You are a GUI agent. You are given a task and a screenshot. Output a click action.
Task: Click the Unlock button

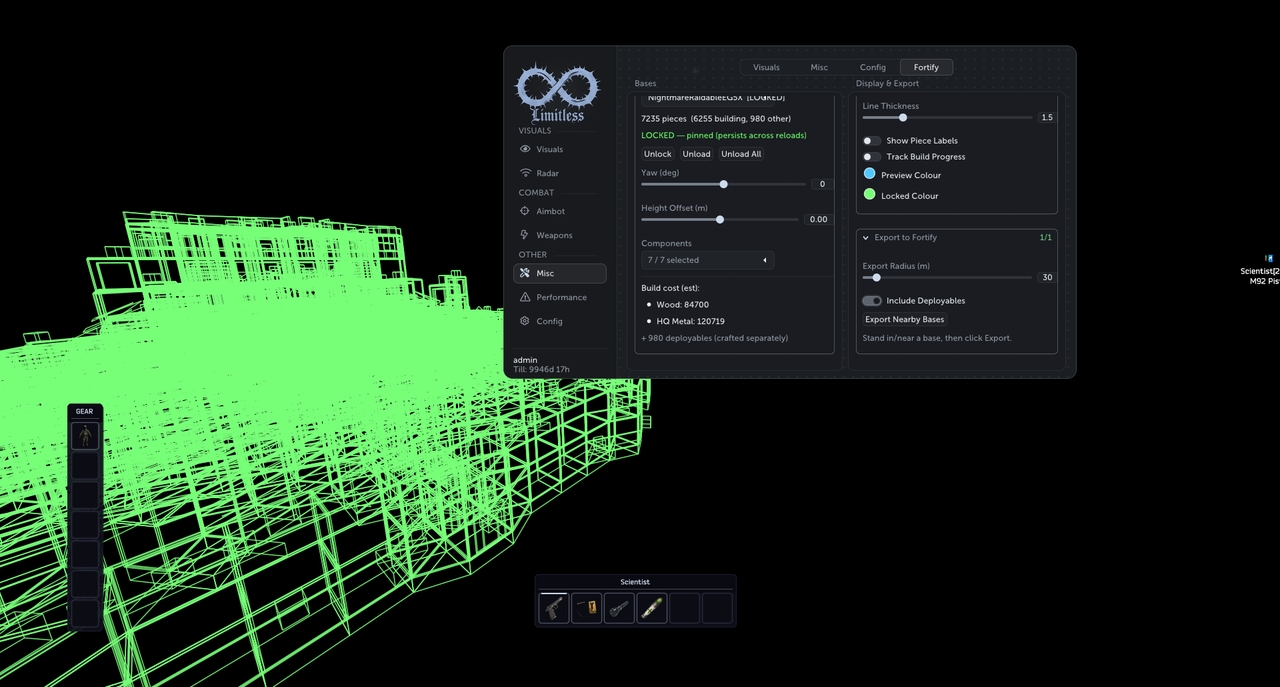point(658,154)
